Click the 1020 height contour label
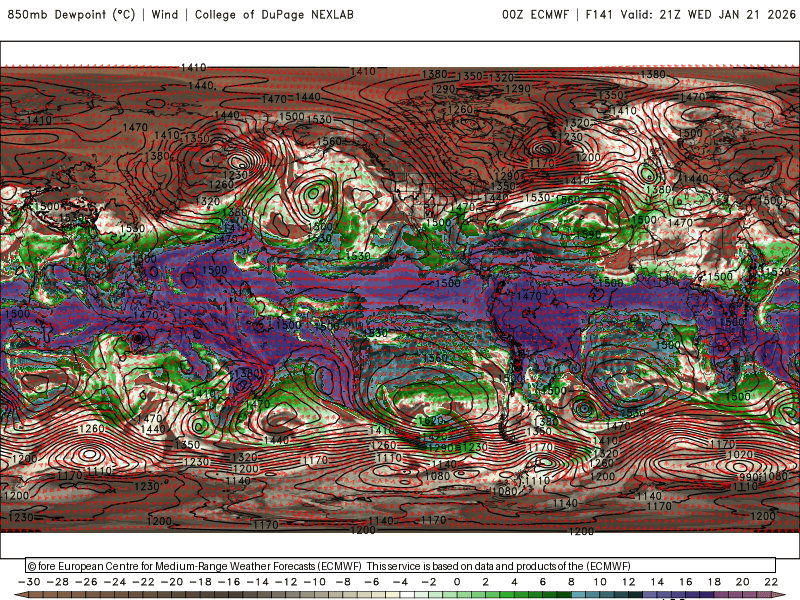Viewport: 800px width, 600px height. click(x=740, y=455)
